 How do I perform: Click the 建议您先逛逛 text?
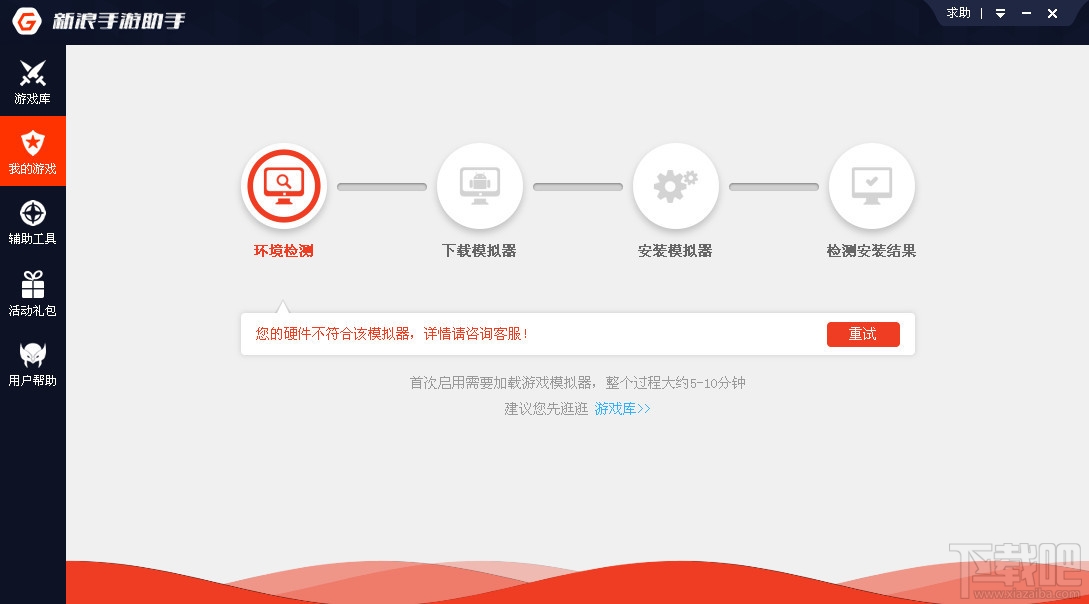(x=546, y=409)
